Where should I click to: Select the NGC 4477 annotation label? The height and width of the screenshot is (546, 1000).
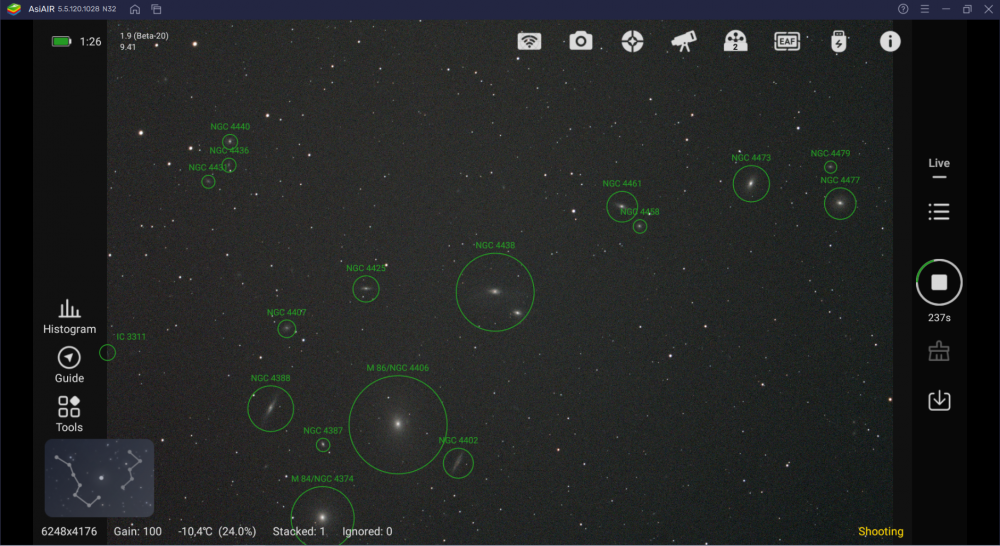click(840, 181)
